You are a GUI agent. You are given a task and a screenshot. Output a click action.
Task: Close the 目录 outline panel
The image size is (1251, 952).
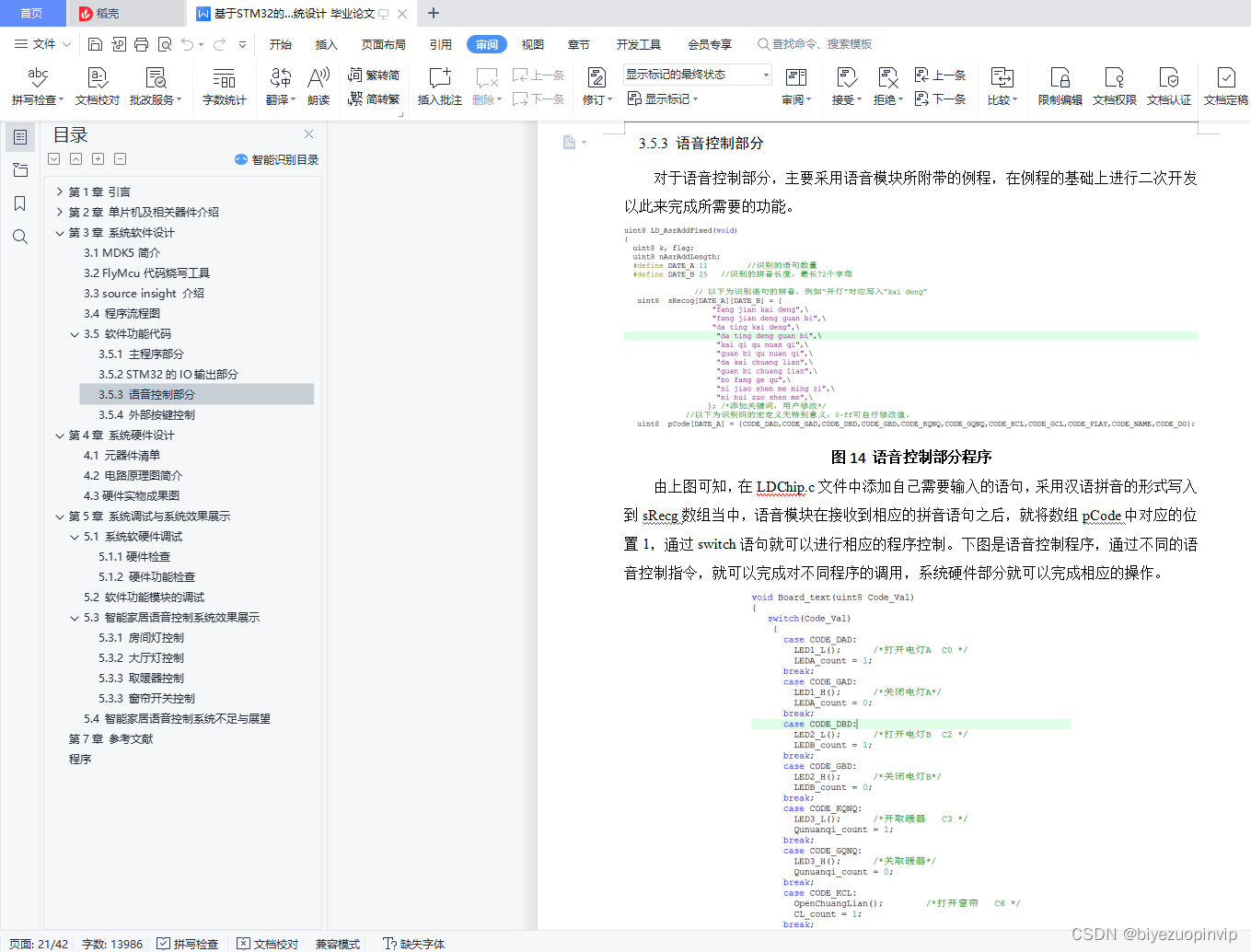[x=308, y=134]
